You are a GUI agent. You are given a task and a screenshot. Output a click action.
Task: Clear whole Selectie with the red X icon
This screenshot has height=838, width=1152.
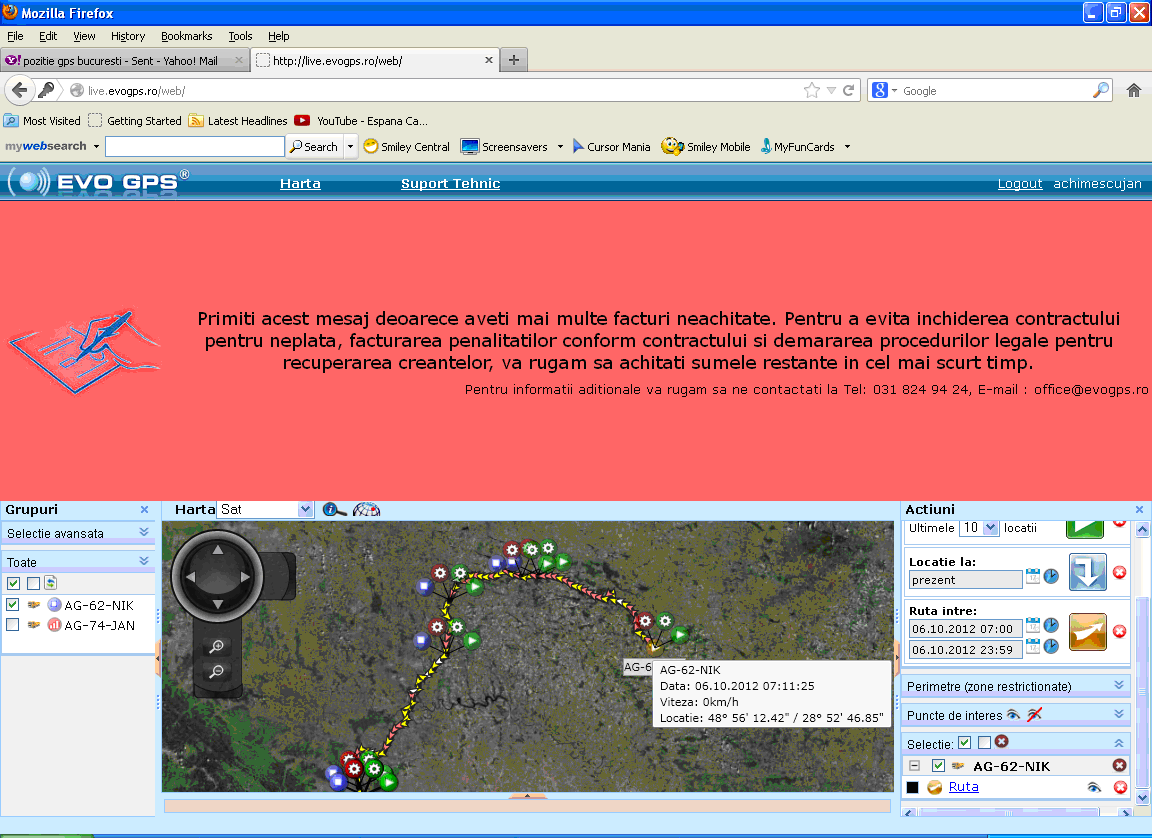[x=1001, y=742]
